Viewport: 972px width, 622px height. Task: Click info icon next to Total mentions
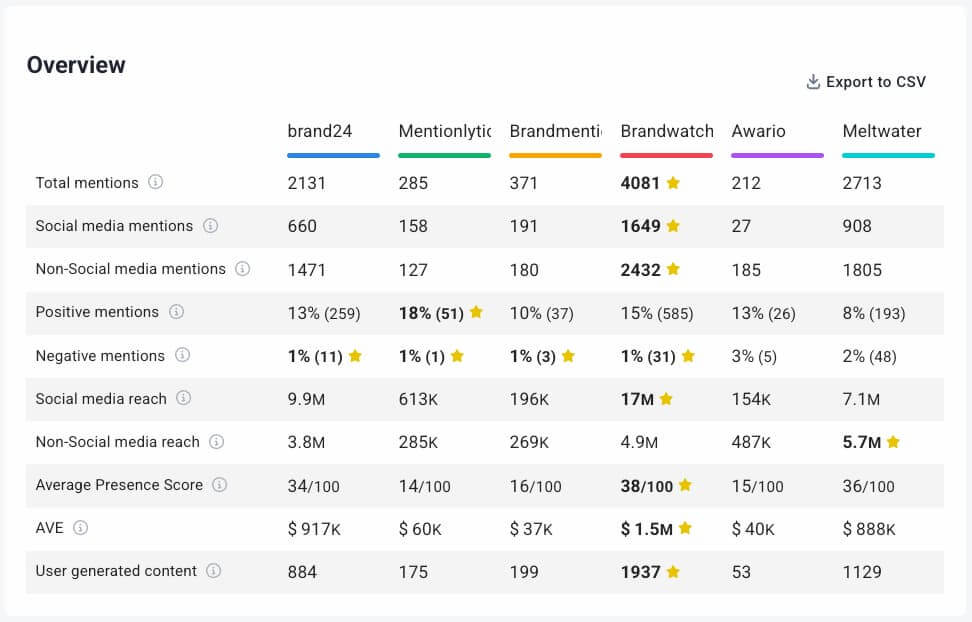[x=155, y=183]
